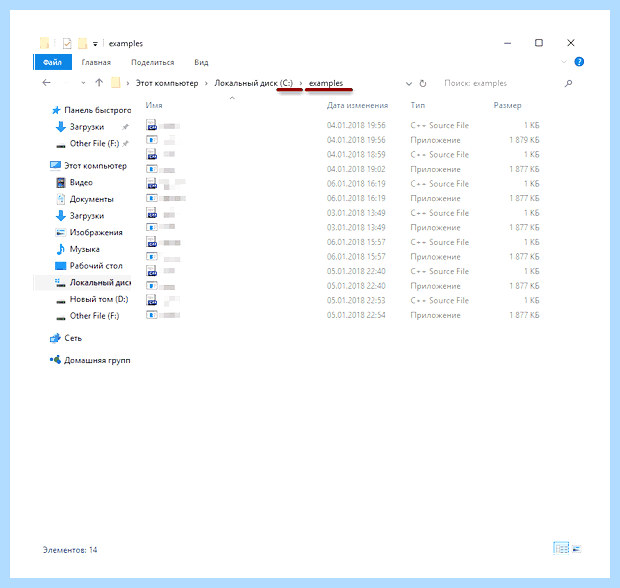Expand the address bar history dropdown

click(409, 83)
